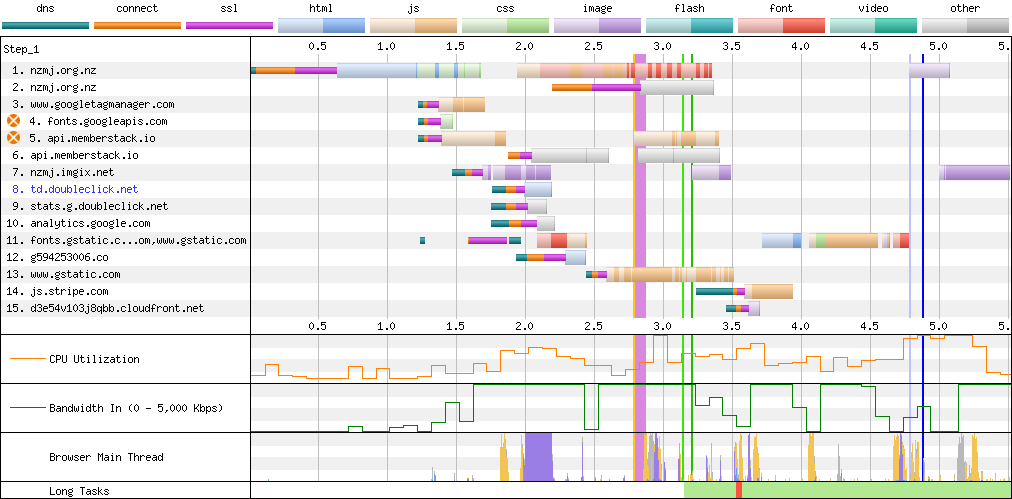Click the dns legend color bar
The height and width of the screenshot is (499, 1012).
[x=45, y=25]
